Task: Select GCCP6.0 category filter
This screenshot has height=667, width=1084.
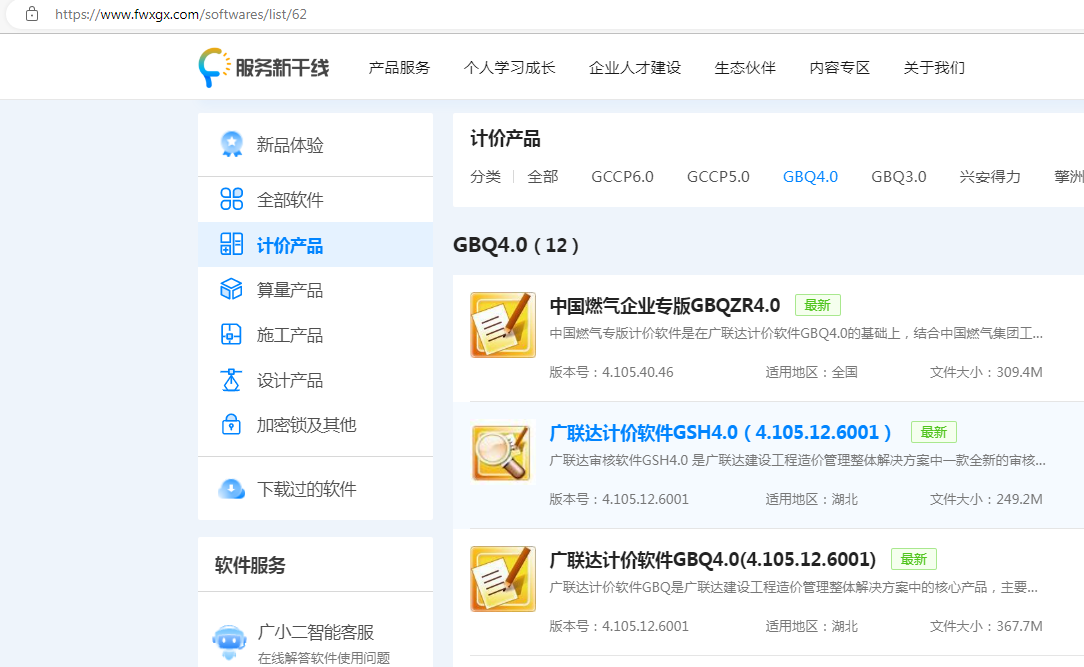Action: tap(622, 177)
